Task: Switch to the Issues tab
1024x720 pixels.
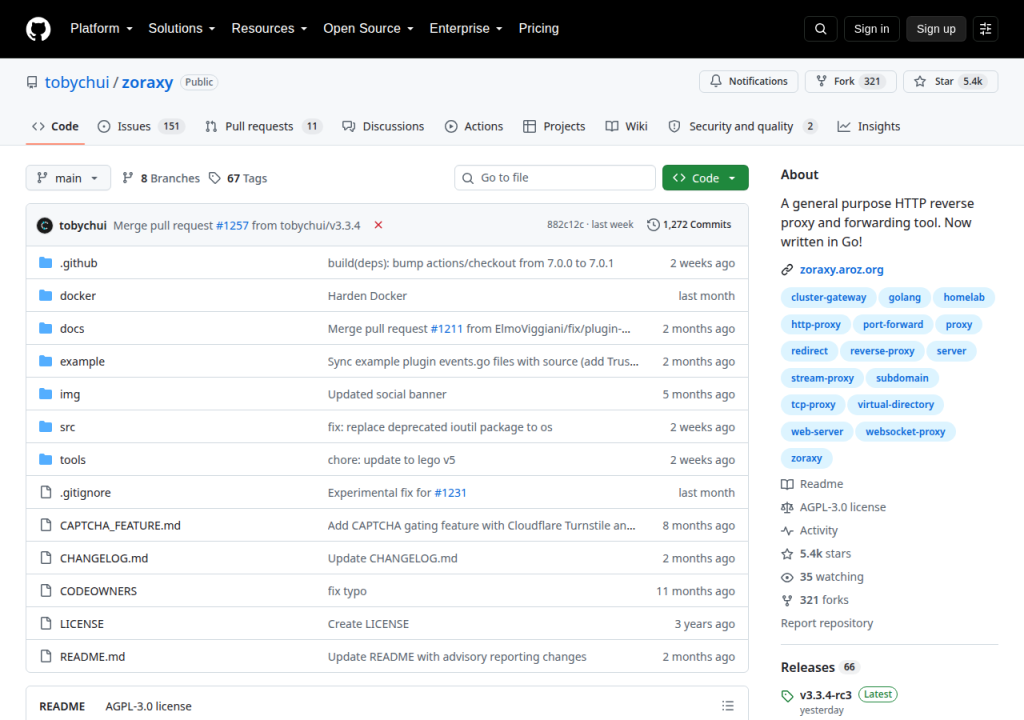Action: [141, 126]
